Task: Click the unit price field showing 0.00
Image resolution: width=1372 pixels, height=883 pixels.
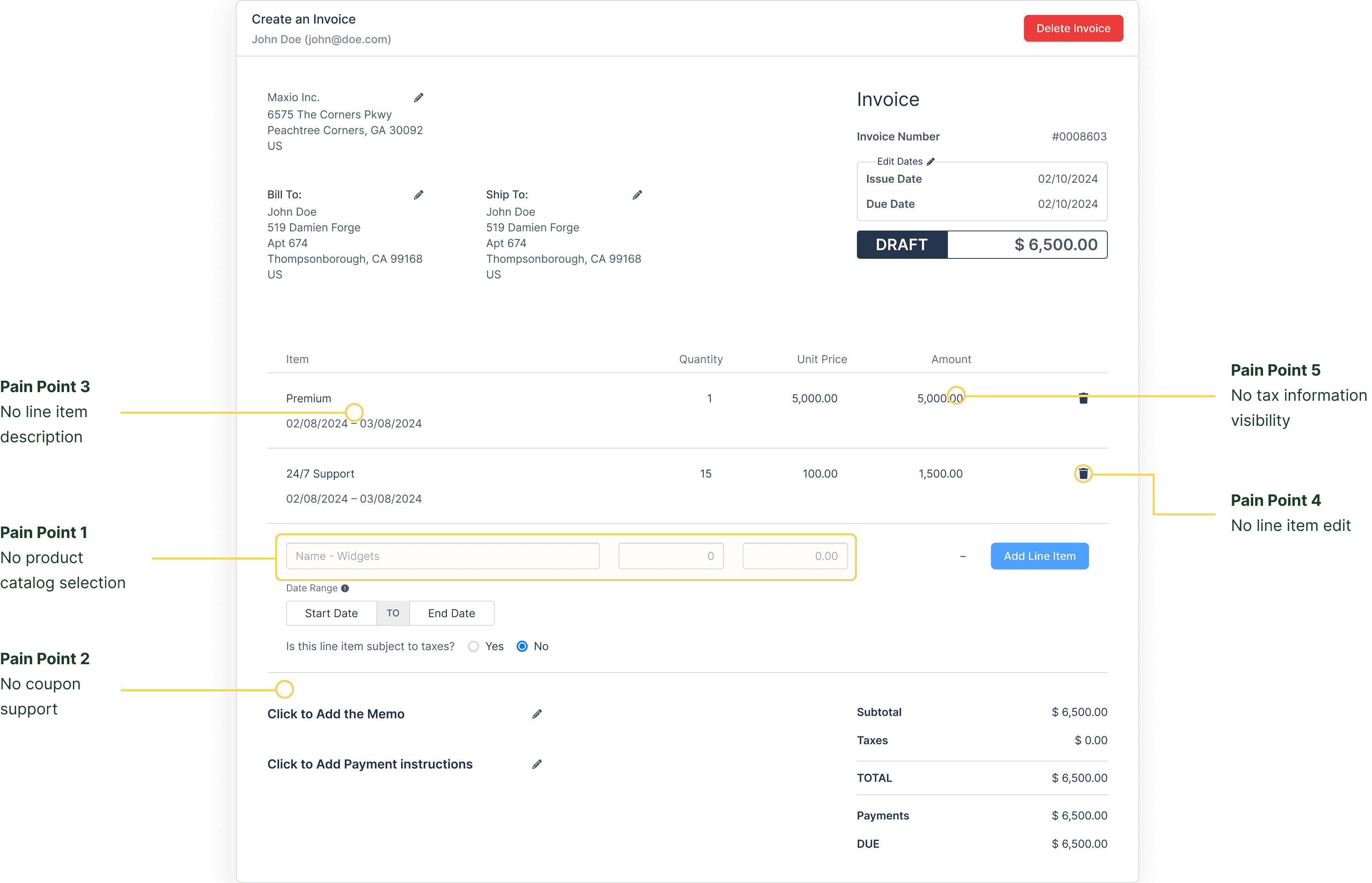Action: [x=795, y=556]
